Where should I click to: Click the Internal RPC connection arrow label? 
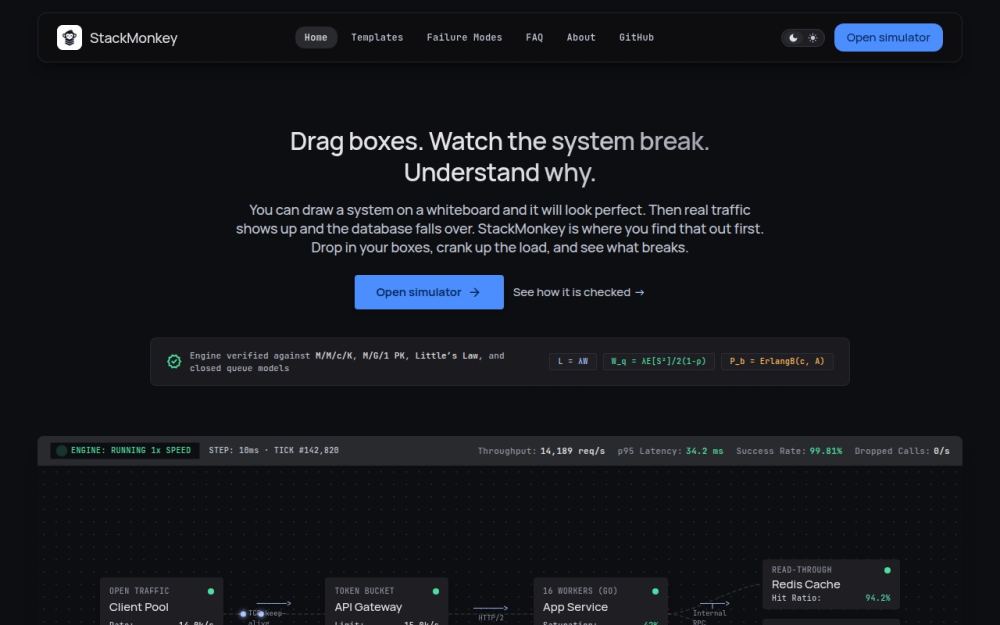[x=709, y=617]
